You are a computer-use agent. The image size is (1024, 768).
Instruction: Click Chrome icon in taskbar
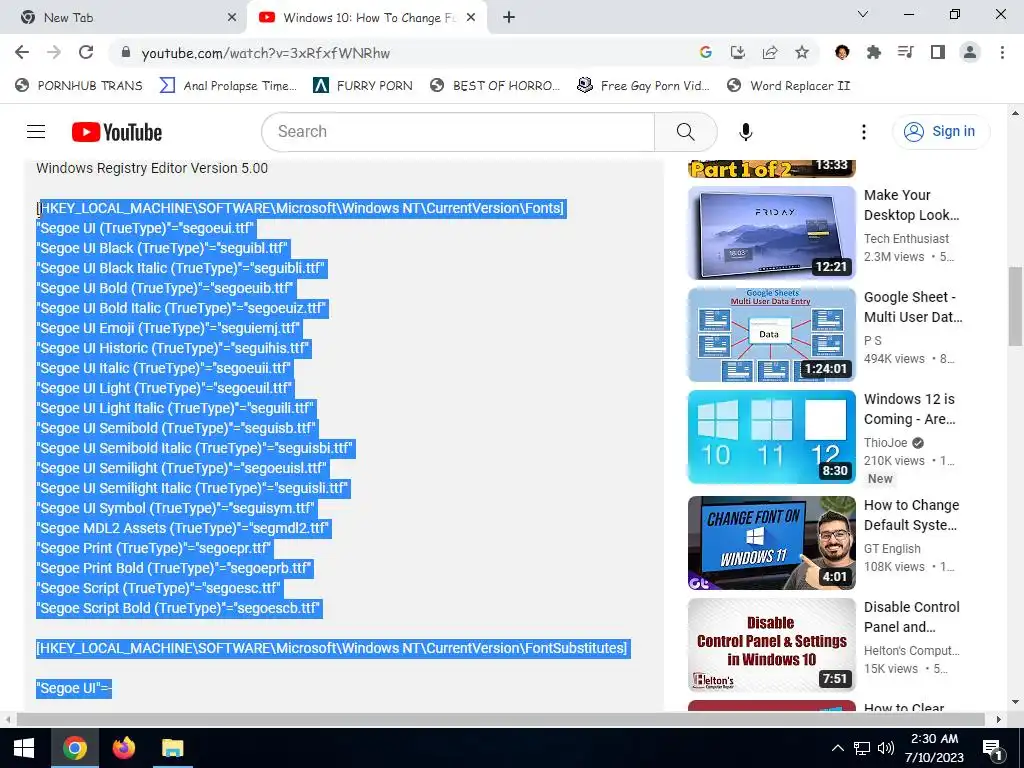(74, 748)
